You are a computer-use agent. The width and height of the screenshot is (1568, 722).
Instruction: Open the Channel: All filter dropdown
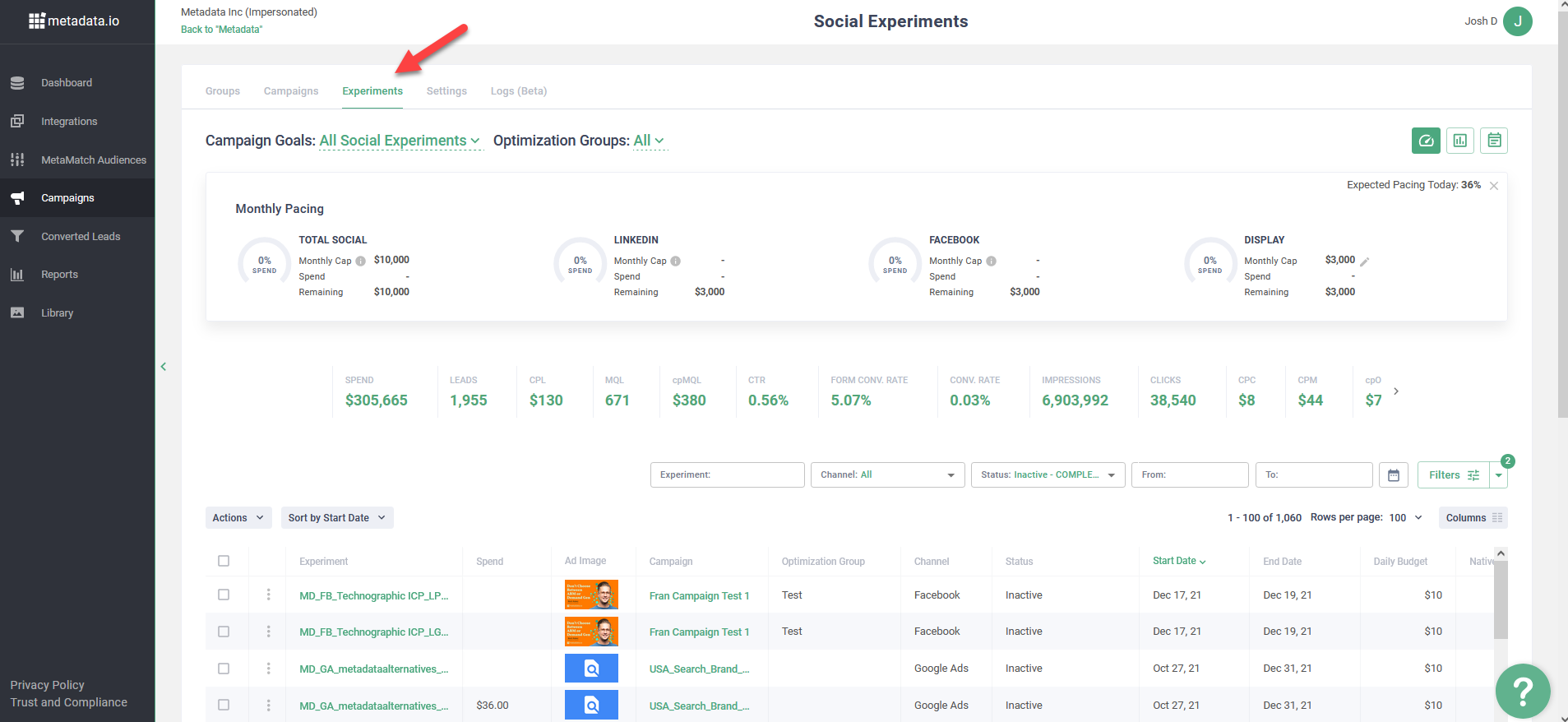coord(886,475)
